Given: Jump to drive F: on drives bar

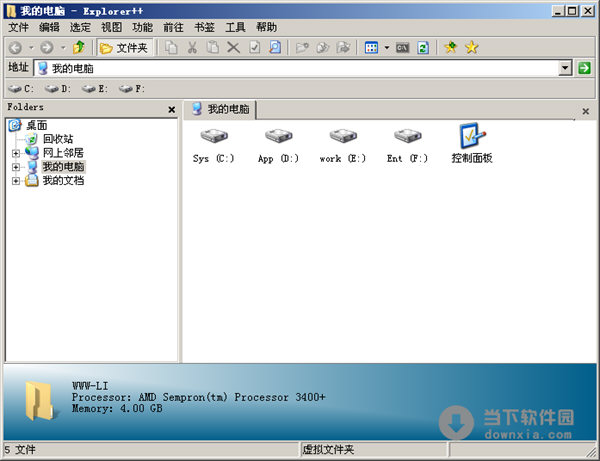Looking at the screenshot, I should 132,89.
